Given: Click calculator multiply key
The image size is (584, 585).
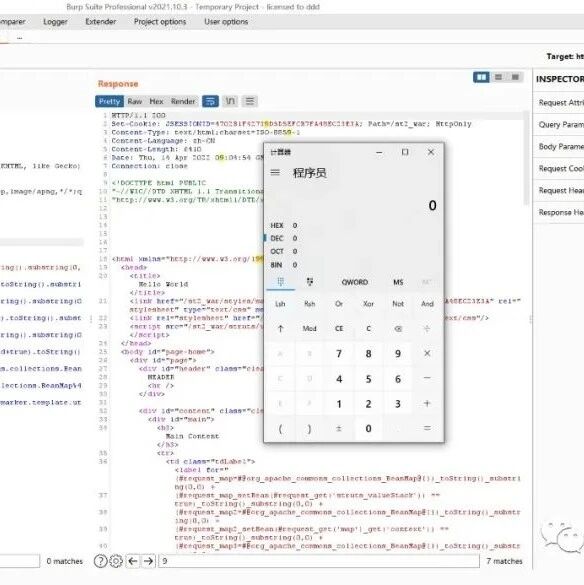Looking at the screenshot, I should pos(427,353).
